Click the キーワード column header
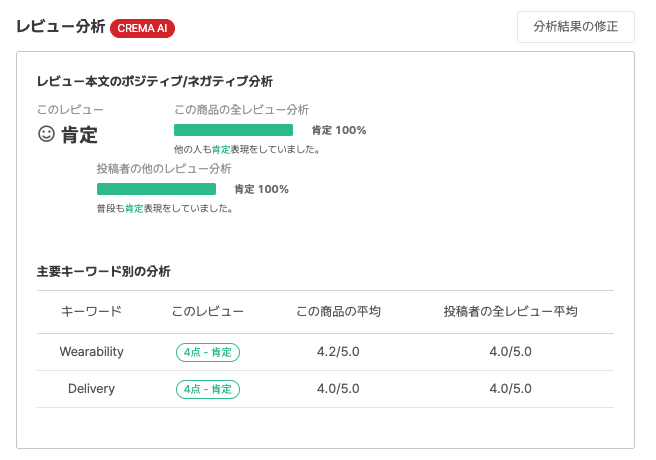 tap(92, 312)
